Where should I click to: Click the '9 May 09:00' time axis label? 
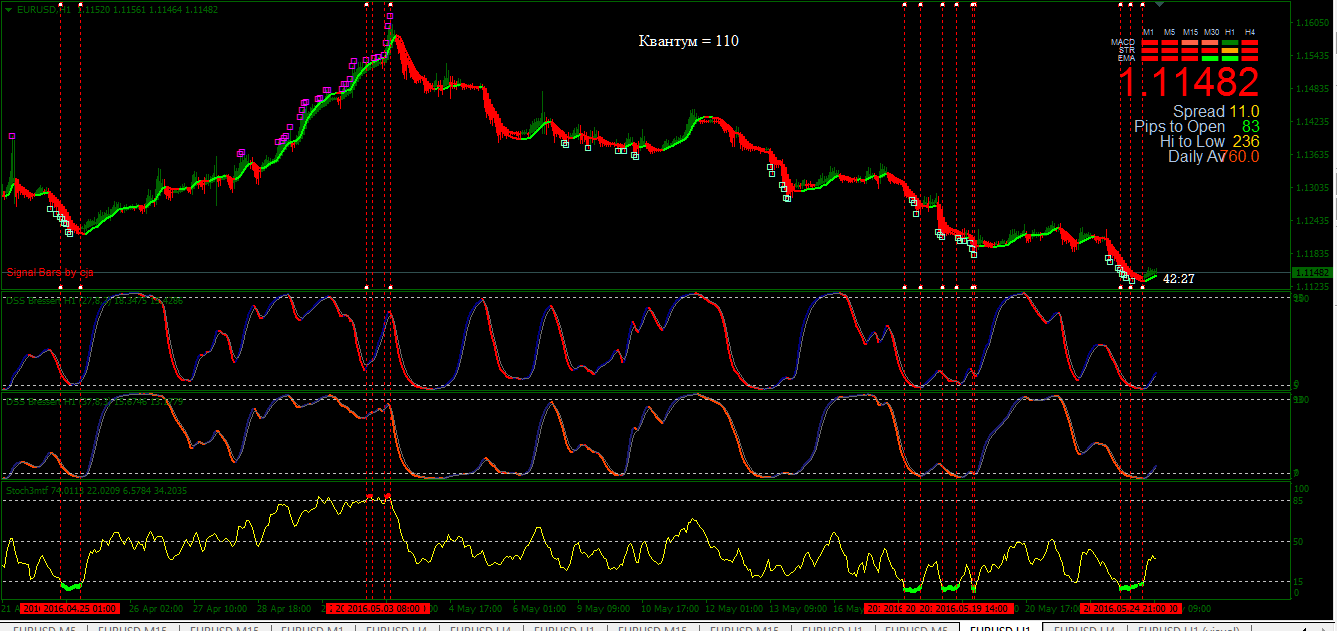[604, 608]
